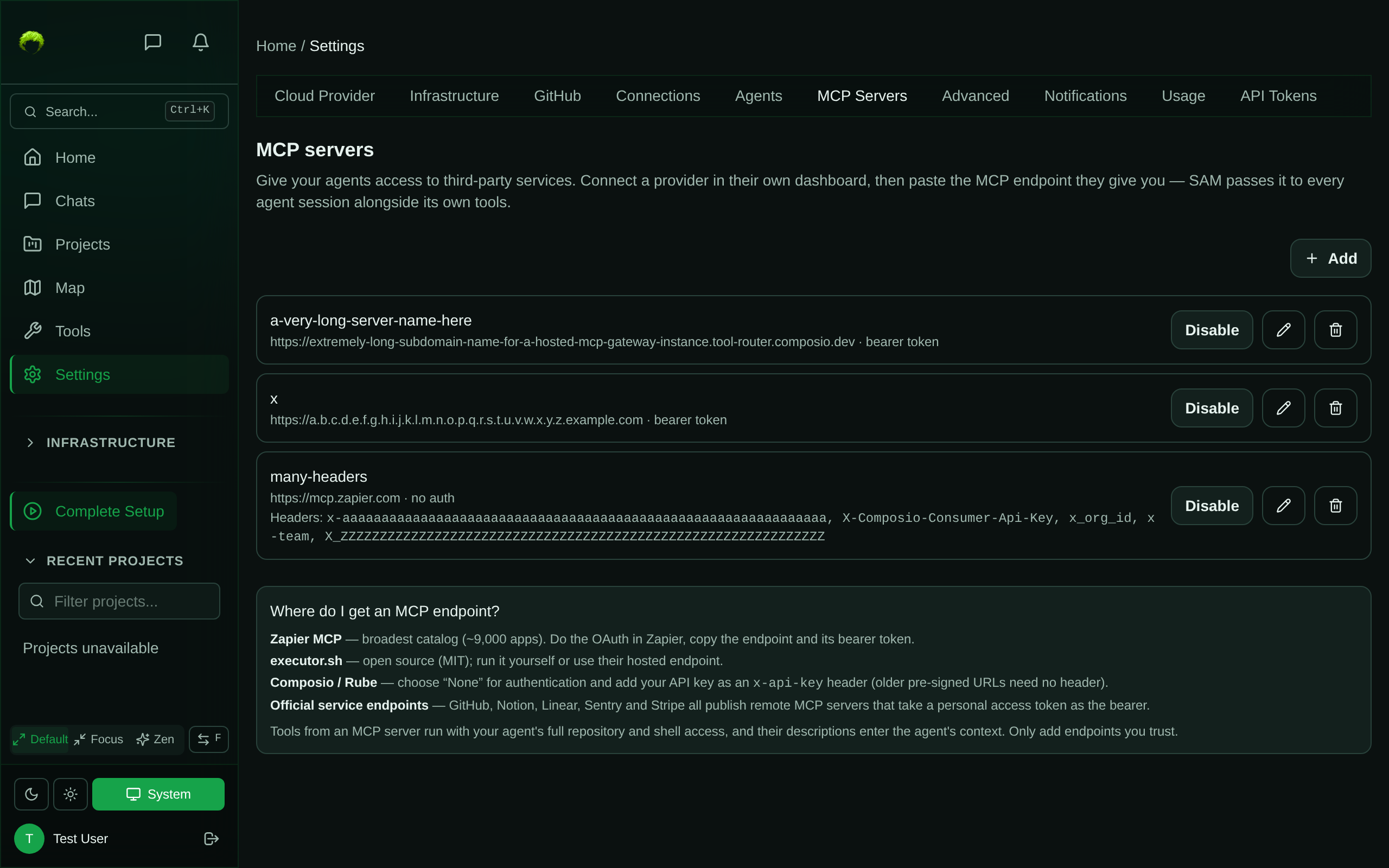The height and width of the screenshot is (868, 1389).
Task: Disable a-very-long-server-name-here server
Action: click(x=1212, y=330)
